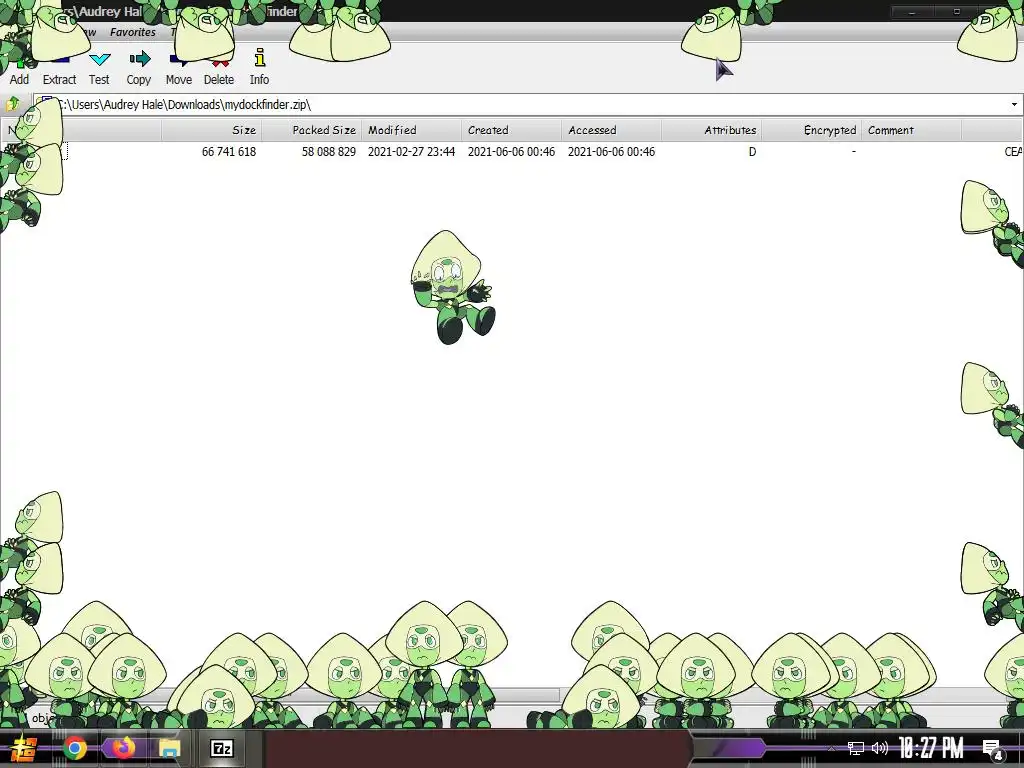Viewport: 1024px width, 768px height.
Task: Sort by Size column header
Action: (212, 130)
